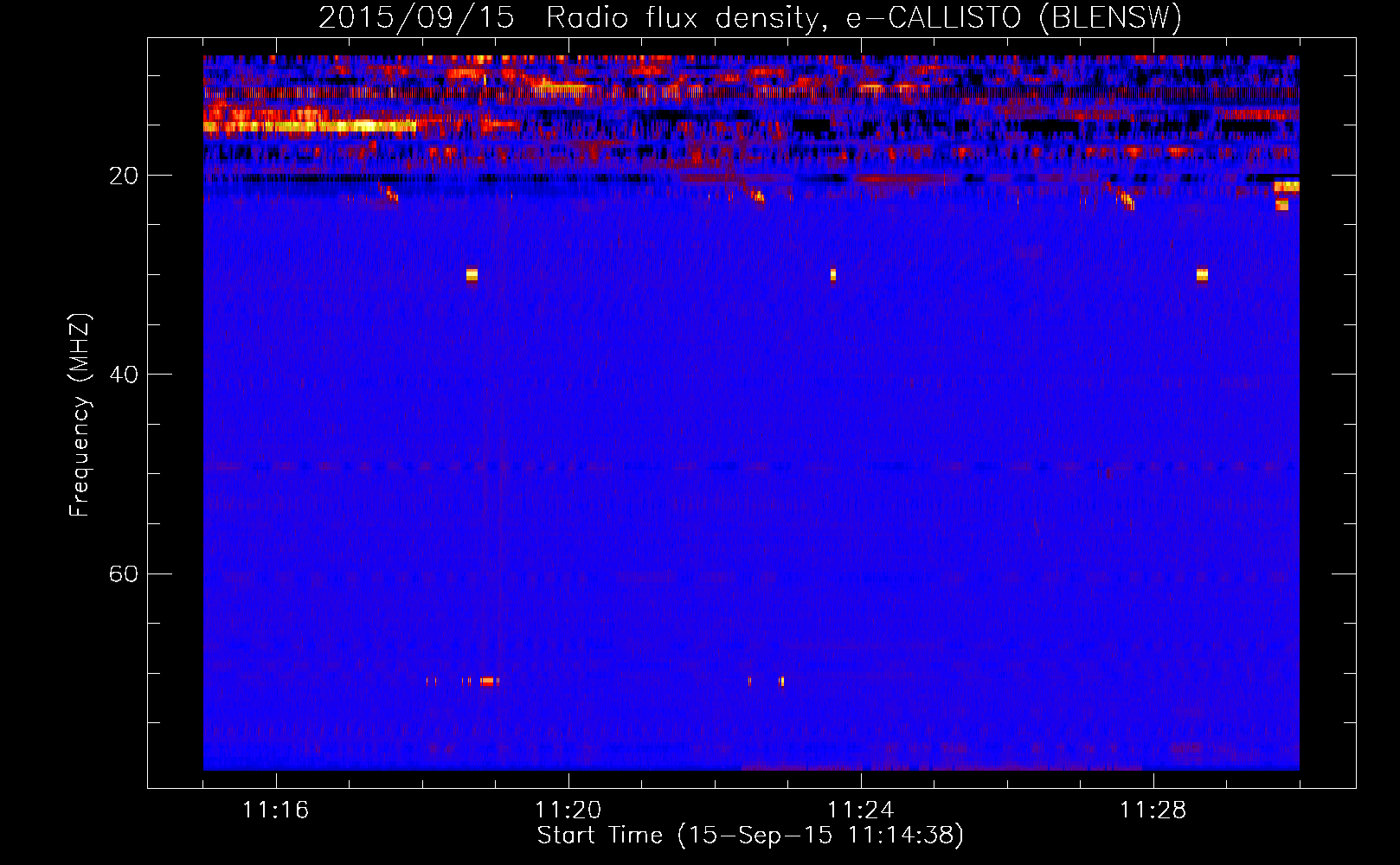The image size is (1400, 865).
Task: Click the 11:20 time tick label
Action: click(x=568, y=810)
